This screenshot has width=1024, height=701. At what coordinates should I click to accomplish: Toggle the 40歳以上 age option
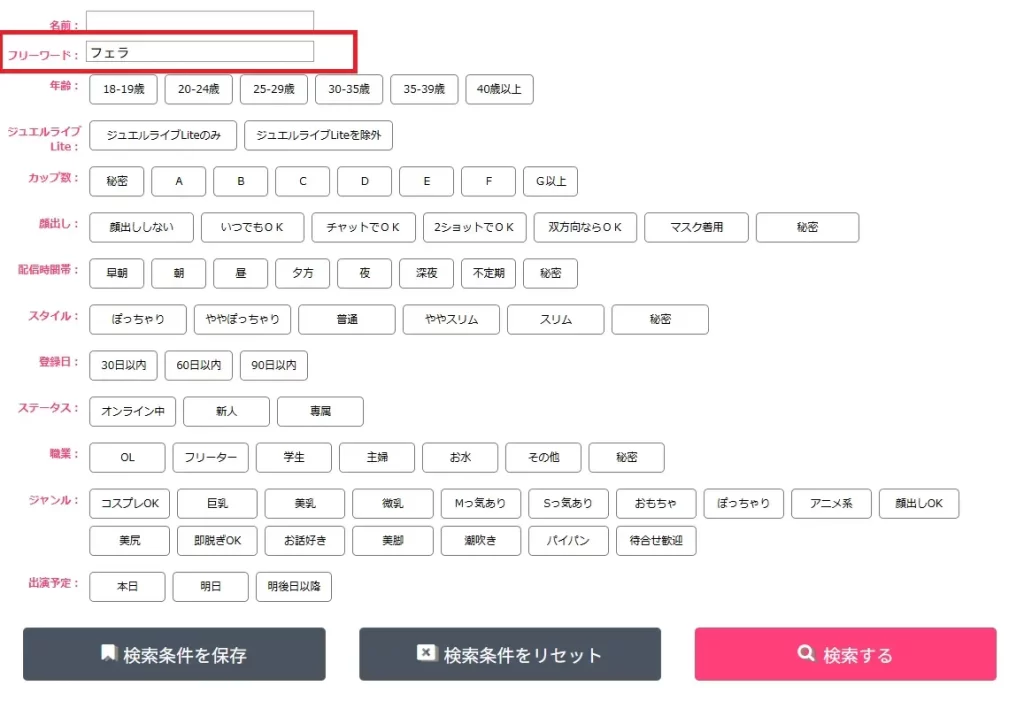(499, 89)
